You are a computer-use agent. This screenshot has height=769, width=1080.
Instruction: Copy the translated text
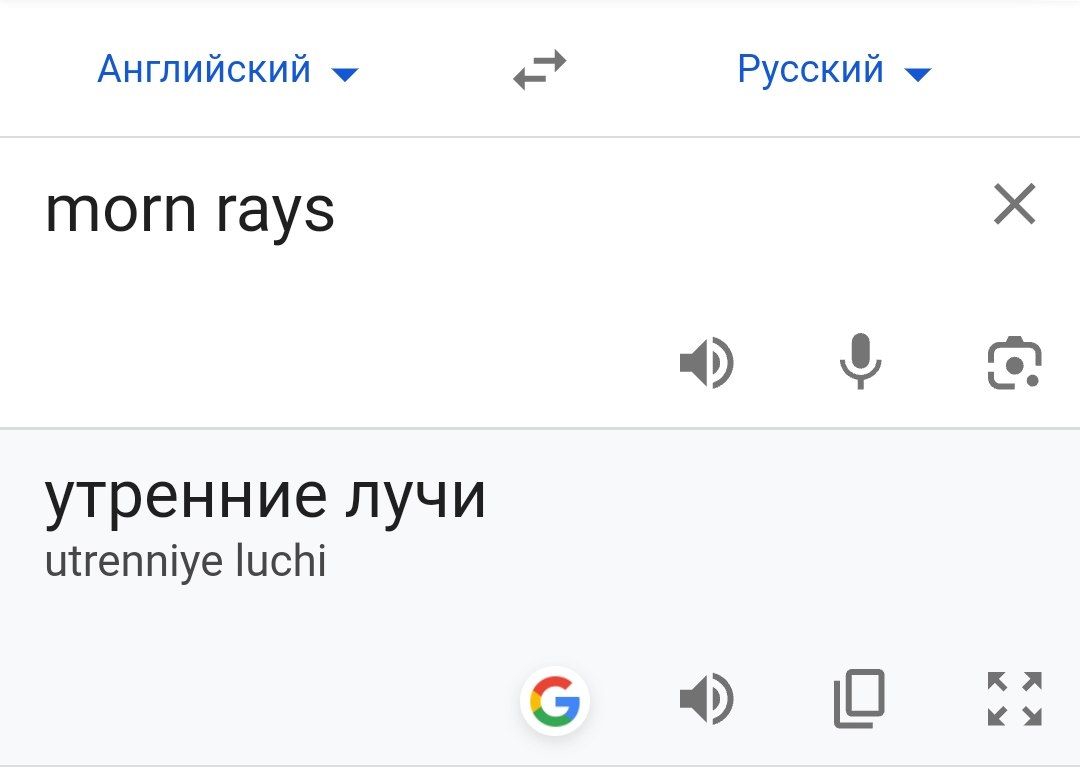[x=859, y=699]
